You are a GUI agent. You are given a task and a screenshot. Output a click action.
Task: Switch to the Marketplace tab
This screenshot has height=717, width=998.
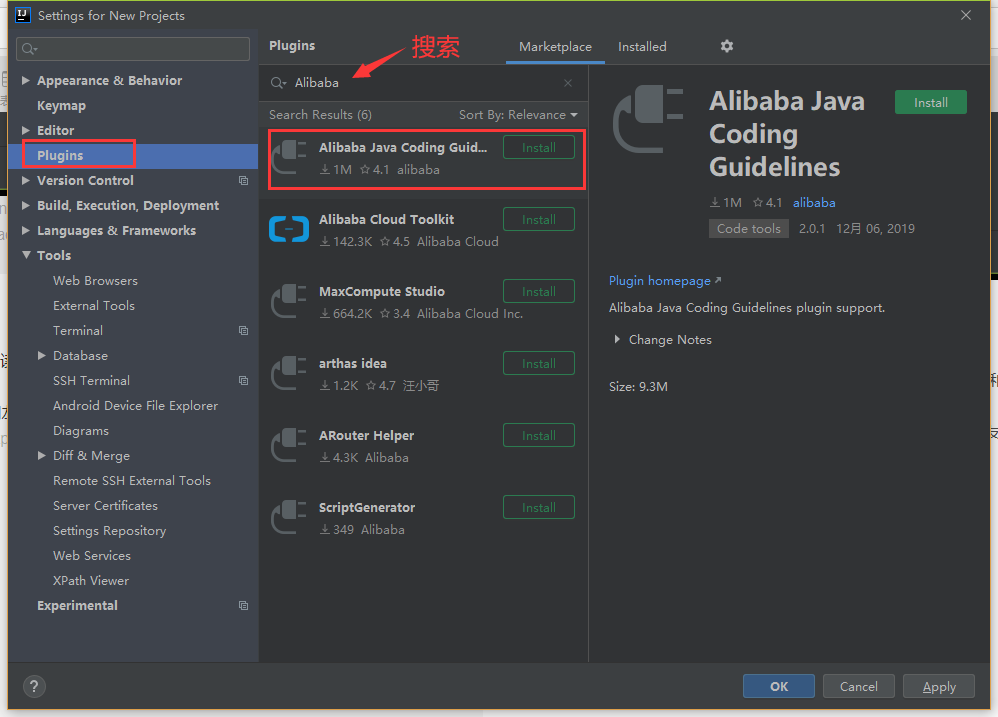pos(555,46)
